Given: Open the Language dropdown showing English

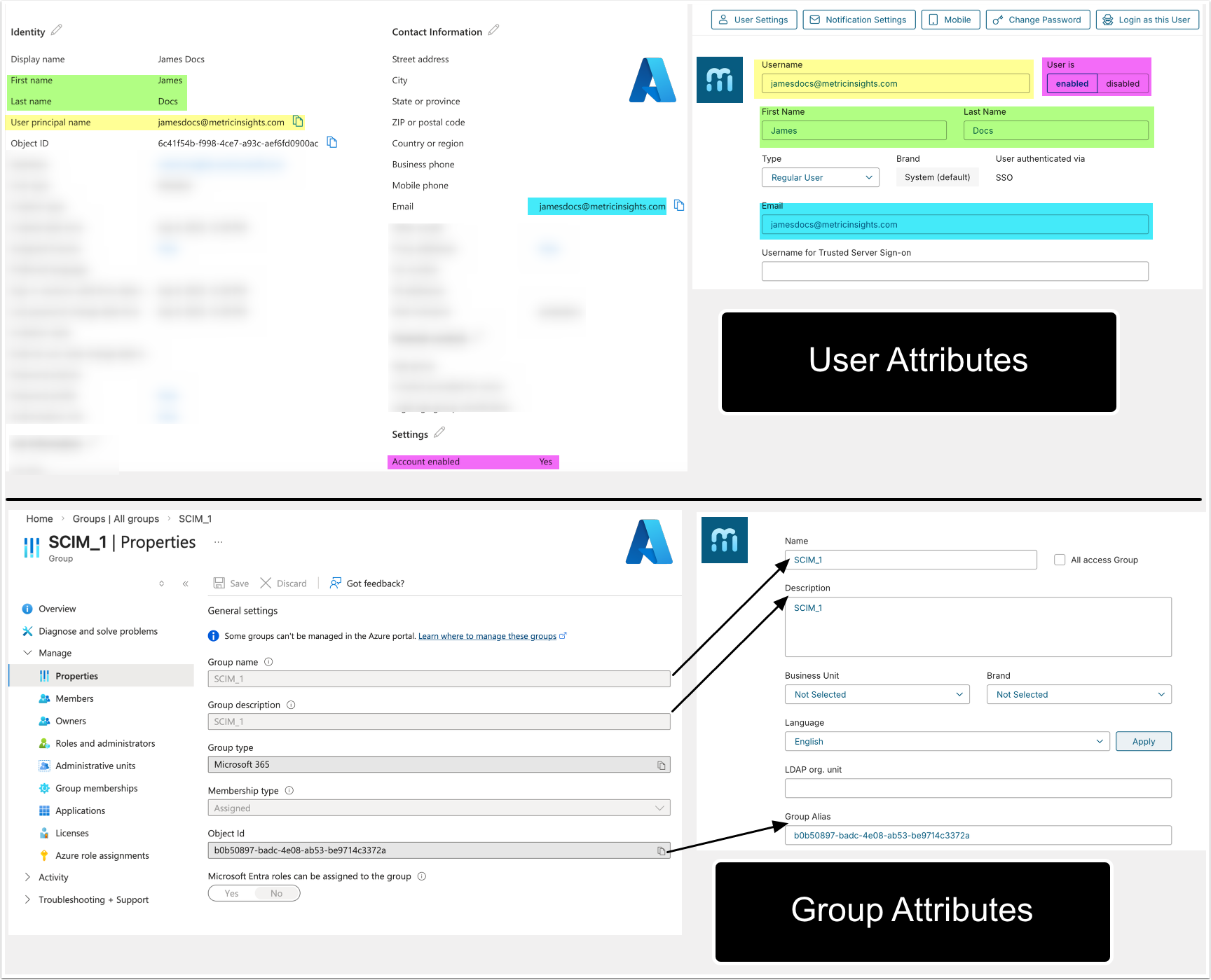Looking at the screenshot, I should pyautogui.click(x=947, y=741).
